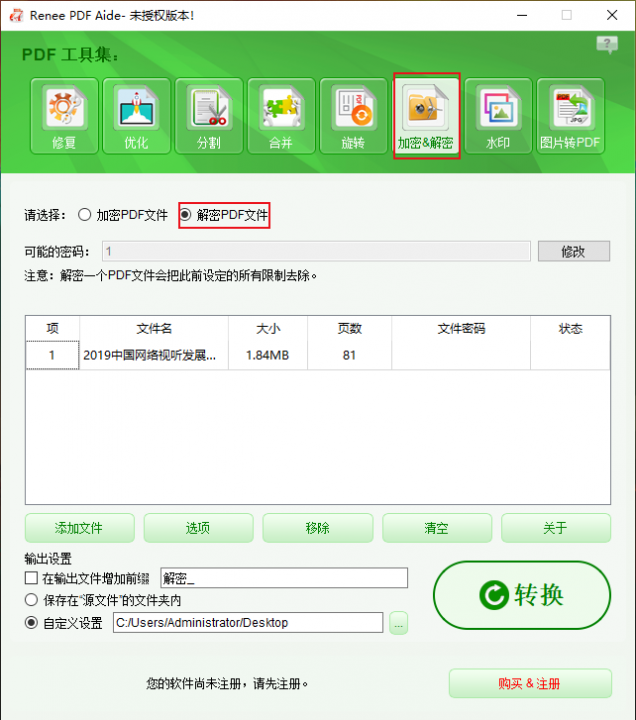
Task: Open the 图片转PDF image-to-PDF tool
Action: pos(570,116)
